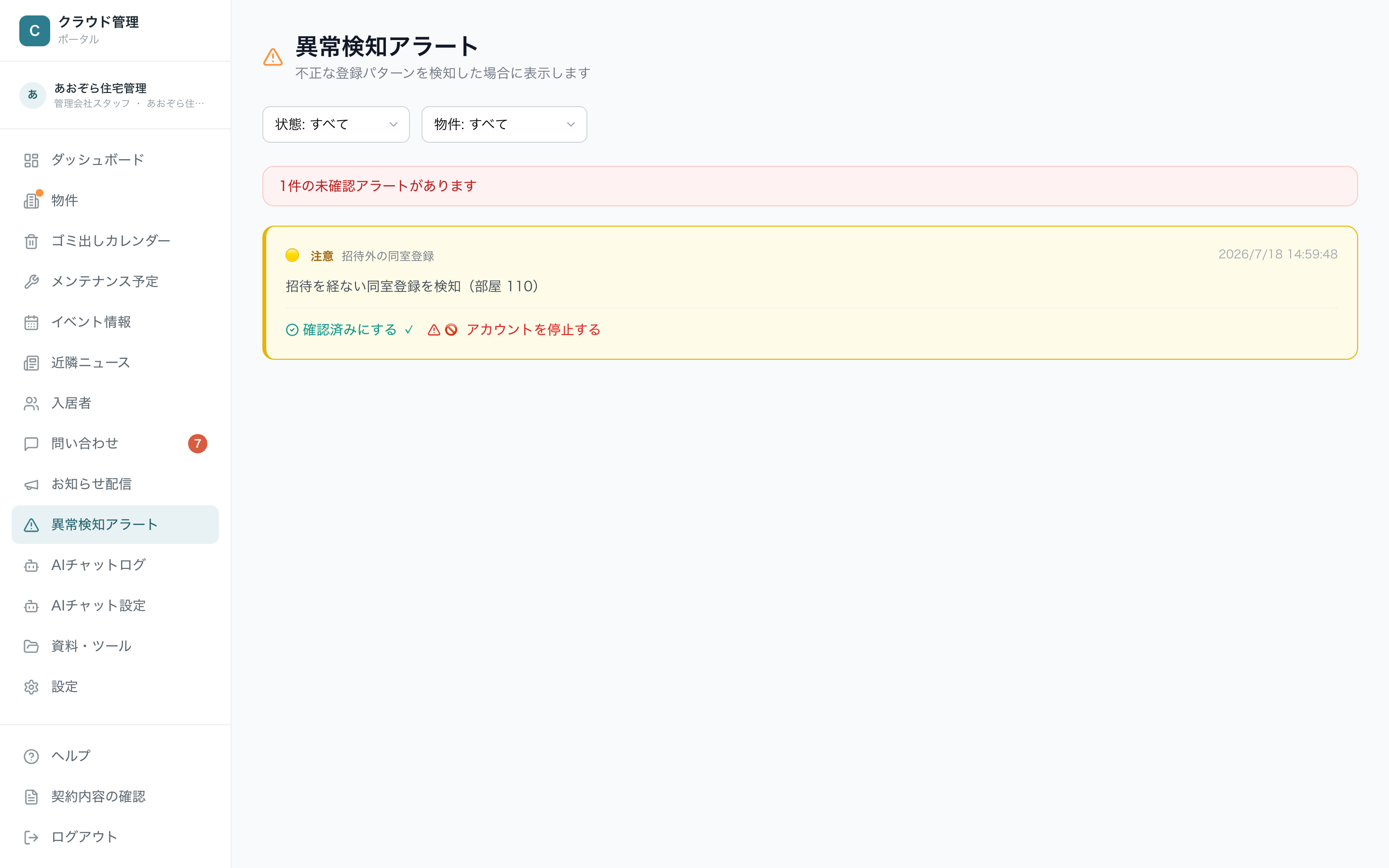This screenshot has width=1389, height=868.
Task: Click the alert timestamp 2026/7/18 14:59:48
Action: (x=1278, y=254)
